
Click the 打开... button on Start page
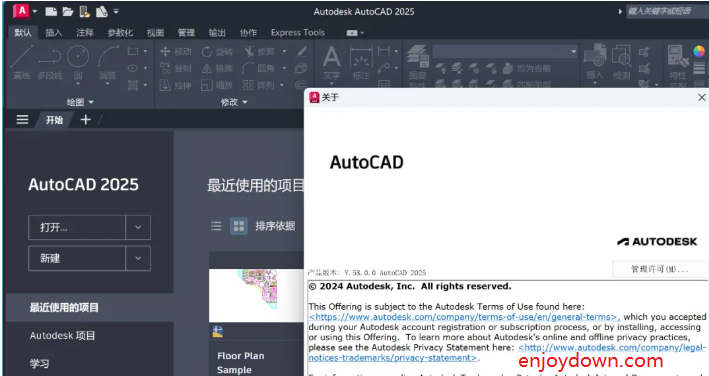(77, 227)
